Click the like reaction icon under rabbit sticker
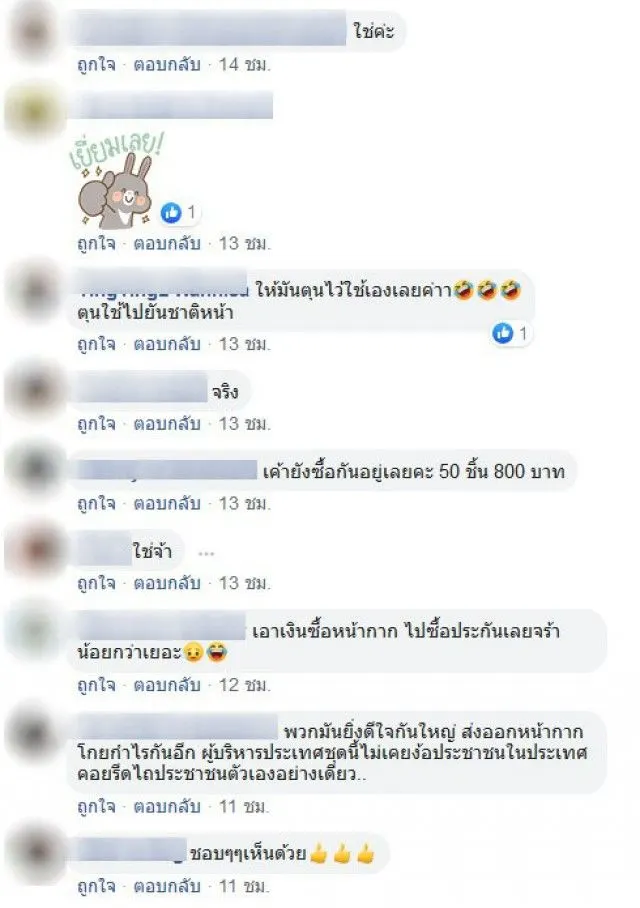The width and height of the screenshot is (640, 908). [x=171, y=213]
